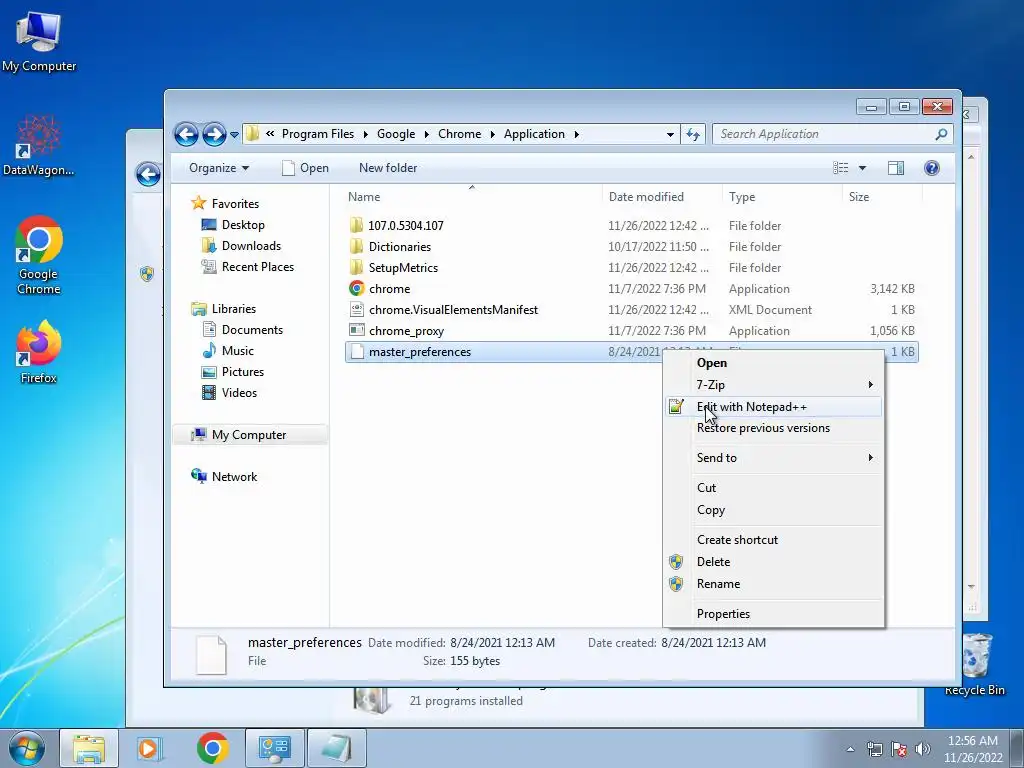
Task: Click the Chrome taskbar icon
Action: tap(212, 748)
